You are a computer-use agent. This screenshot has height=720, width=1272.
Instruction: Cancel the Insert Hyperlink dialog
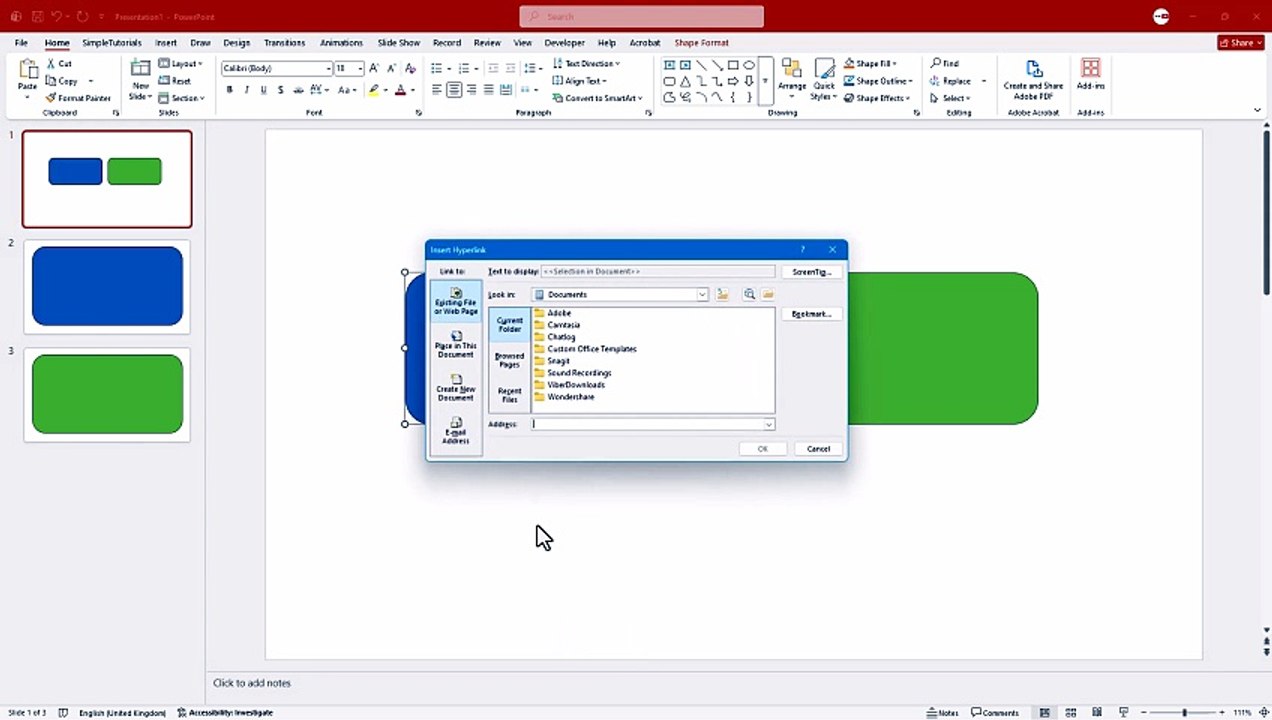pyautogui.click(x=818, y=449)
